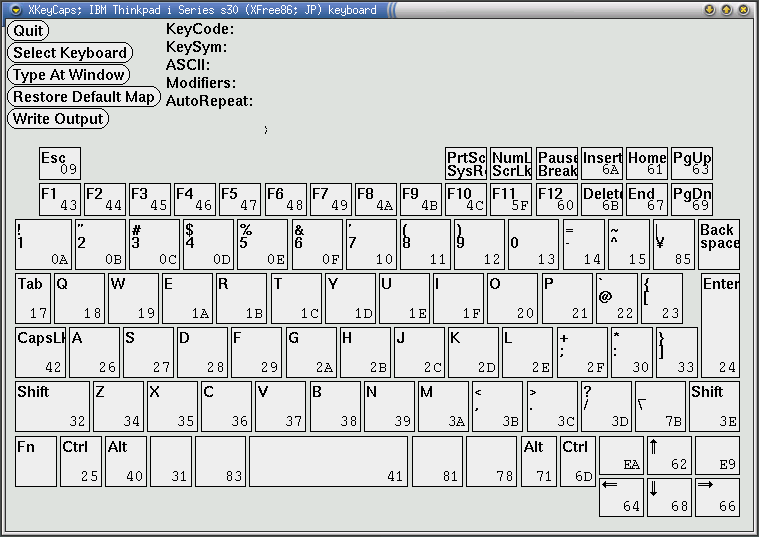This screenshot has width=759, height=537.
Task: Click the @ key with code 22
Action: tap(617, 298)
